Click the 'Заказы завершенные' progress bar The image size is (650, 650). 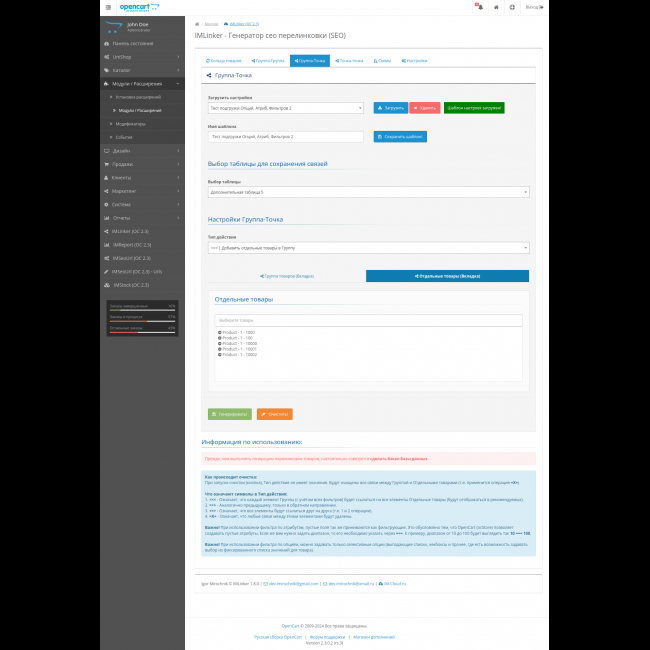pos(142,309)
